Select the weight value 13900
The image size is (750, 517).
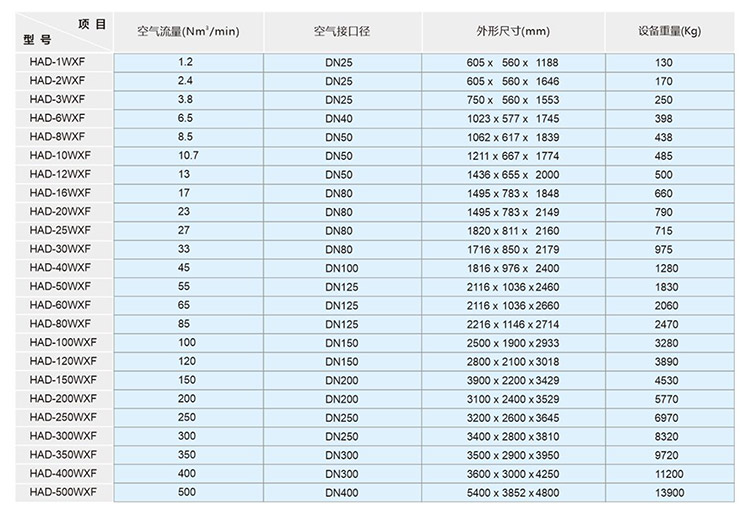[669, 491]
